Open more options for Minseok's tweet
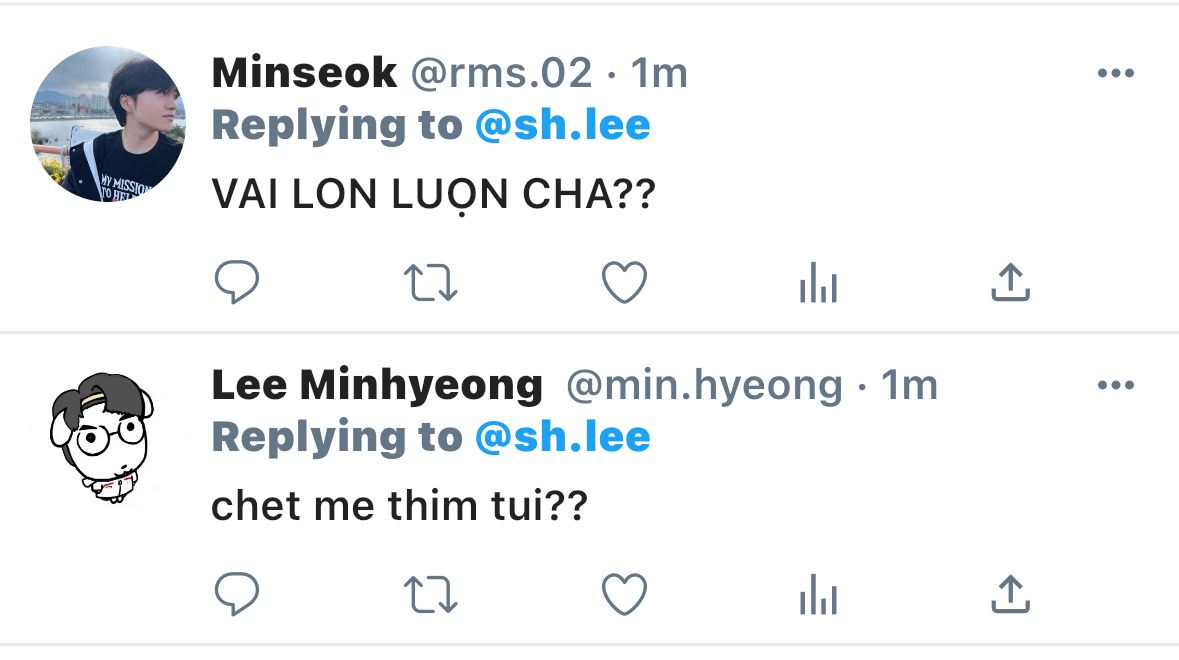 point(1115,73)
